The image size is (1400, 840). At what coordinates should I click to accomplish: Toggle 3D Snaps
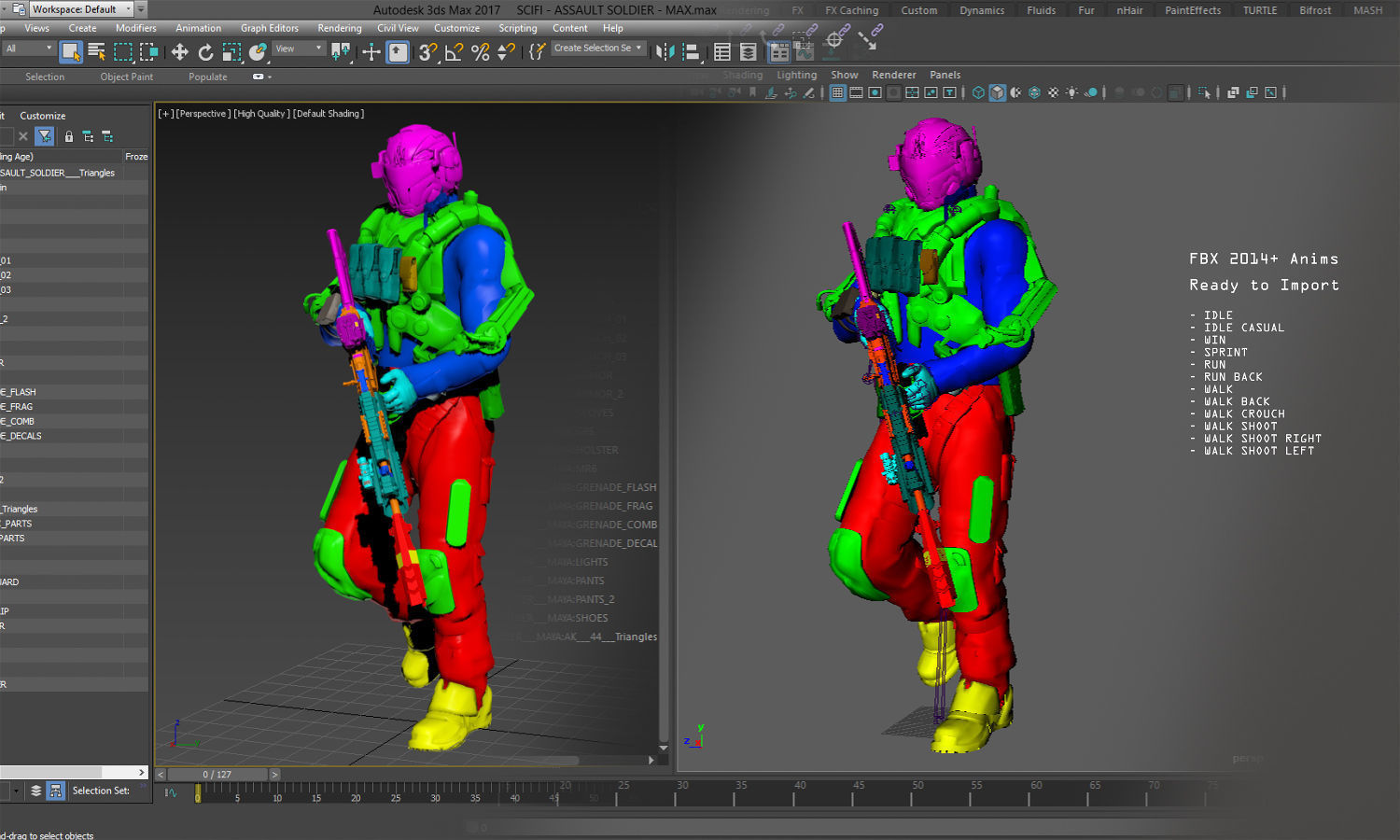427,52
